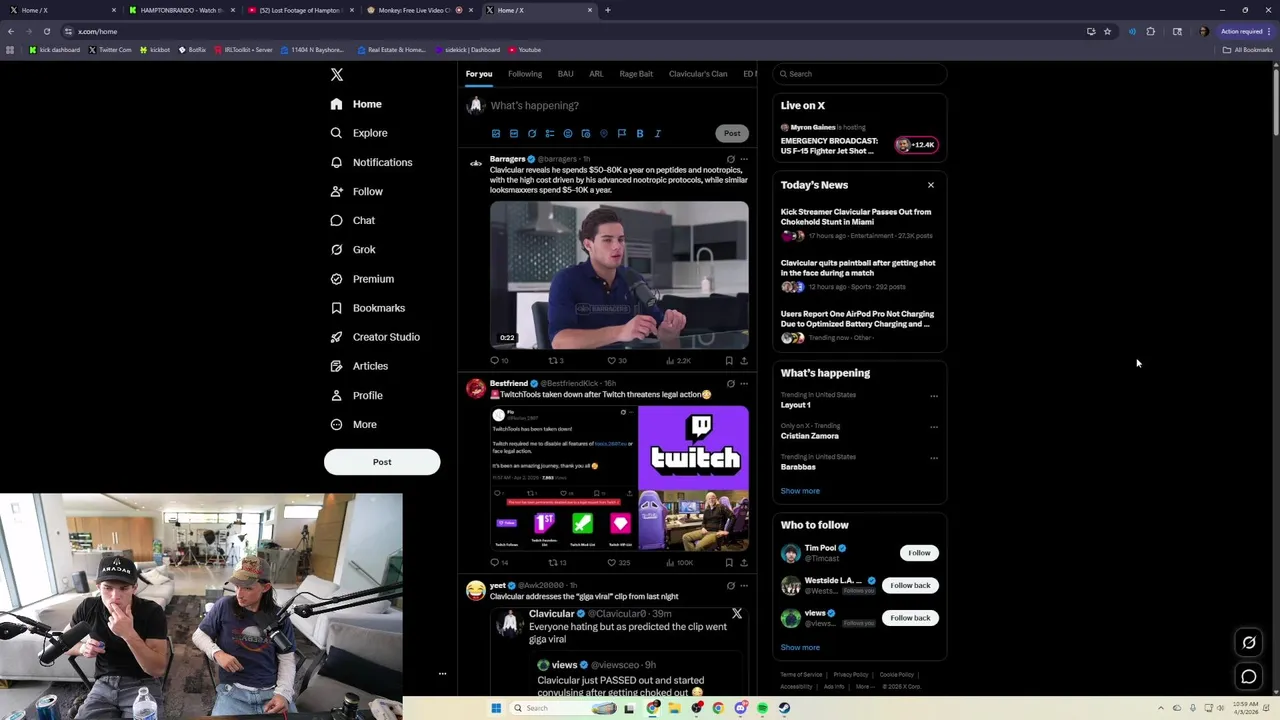Open Chat in the sidebar
Screen dimensions: 1280x720
click(x=352, y=220)
